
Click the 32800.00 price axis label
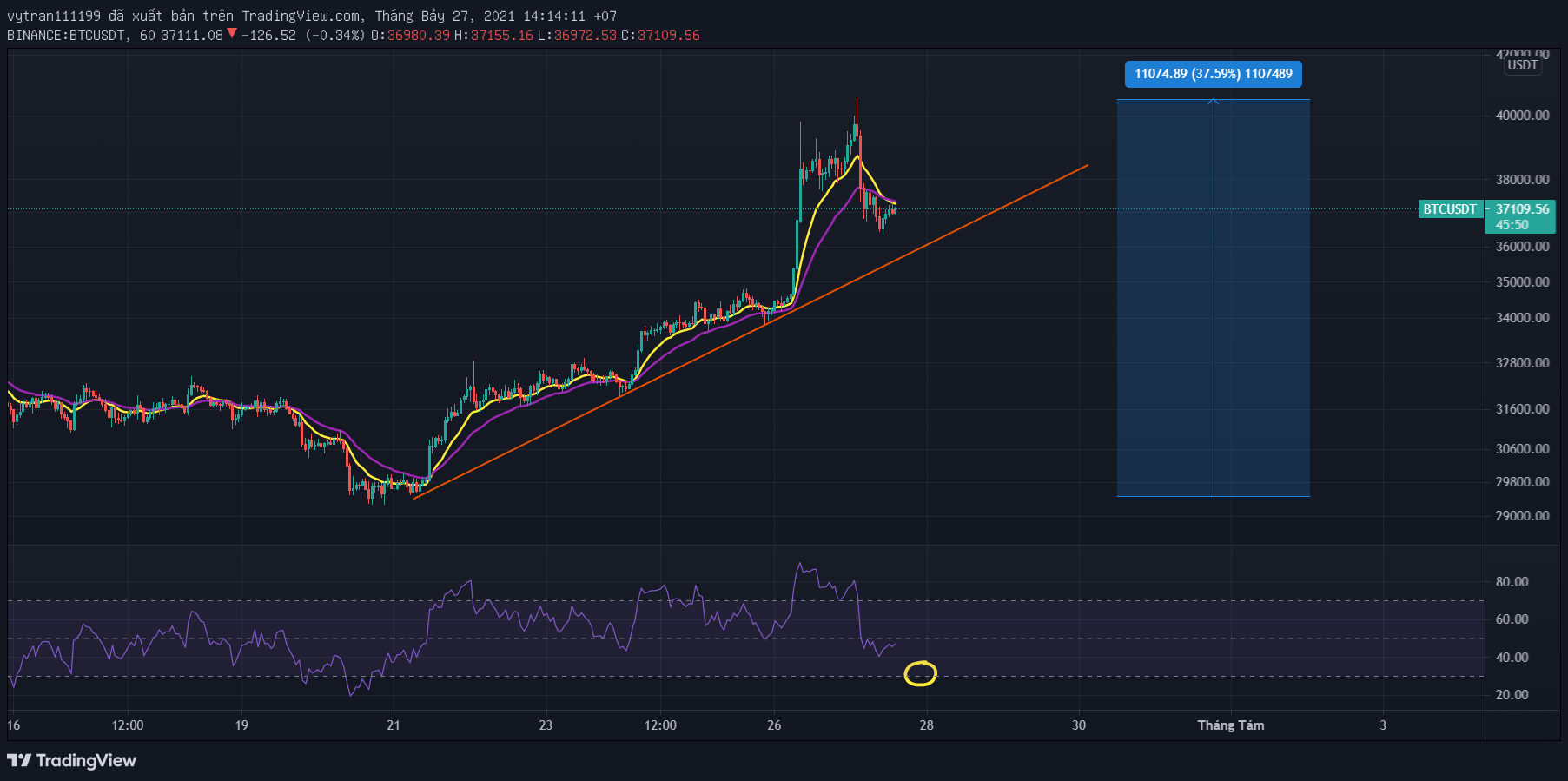[x=1522, y=363]
